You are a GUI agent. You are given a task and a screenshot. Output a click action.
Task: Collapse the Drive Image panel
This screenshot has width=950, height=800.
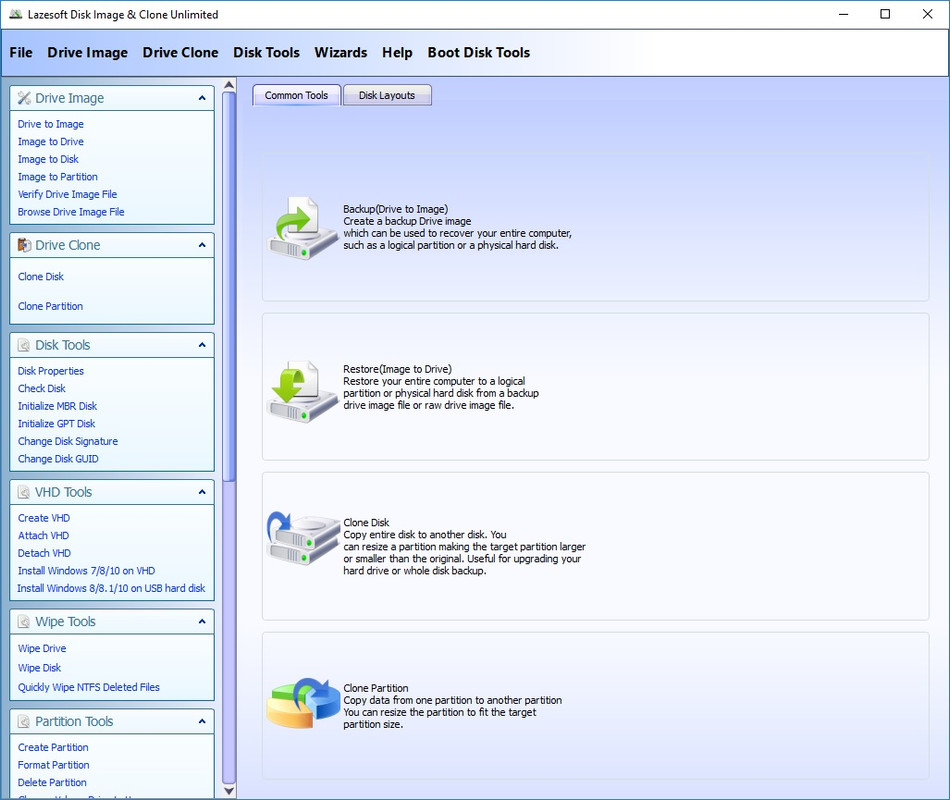pyautogui.click(x=202, y=98)
